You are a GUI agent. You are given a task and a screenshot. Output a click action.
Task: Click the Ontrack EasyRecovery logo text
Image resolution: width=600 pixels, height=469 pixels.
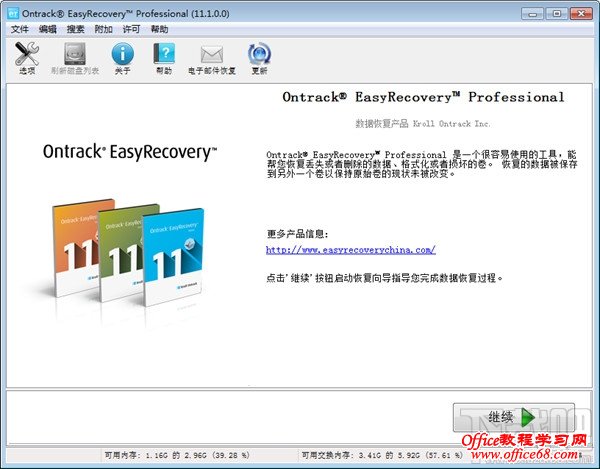point(130,152)
